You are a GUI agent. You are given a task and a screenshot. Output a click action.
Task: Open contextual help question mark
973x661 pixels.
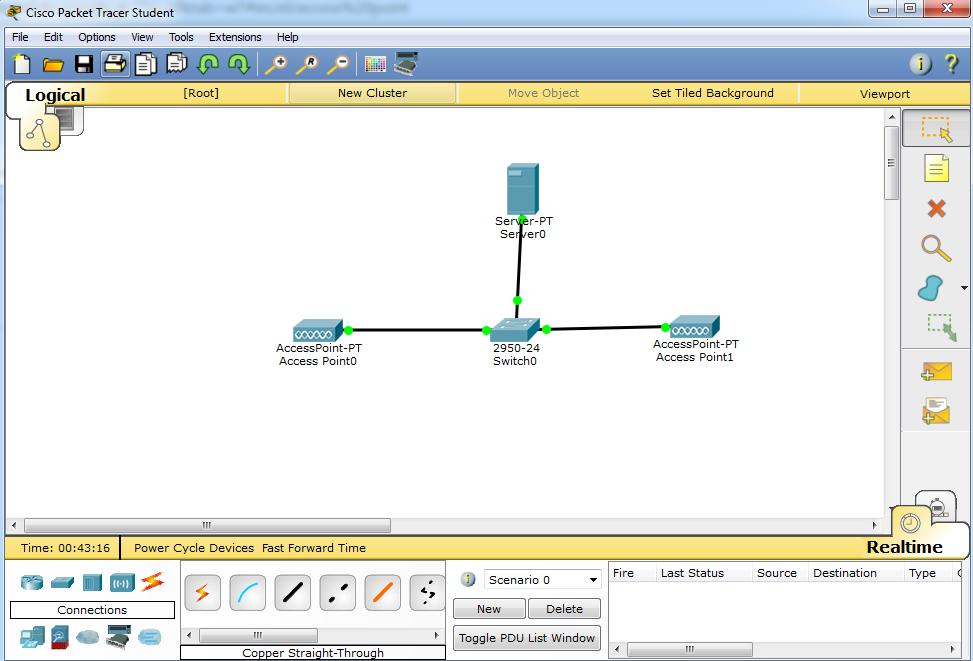tap(951, 64)
